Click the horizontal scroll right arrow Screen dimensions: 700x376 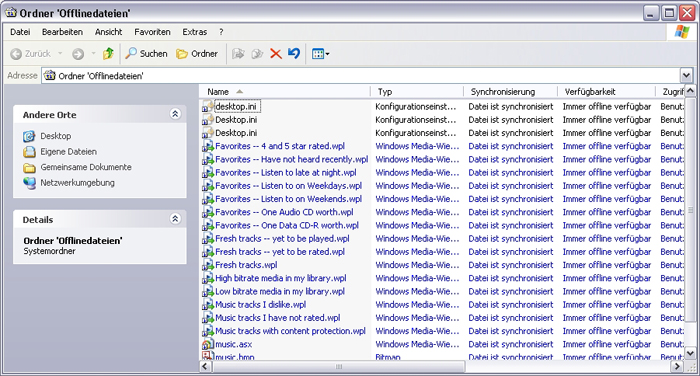(678, 367)
